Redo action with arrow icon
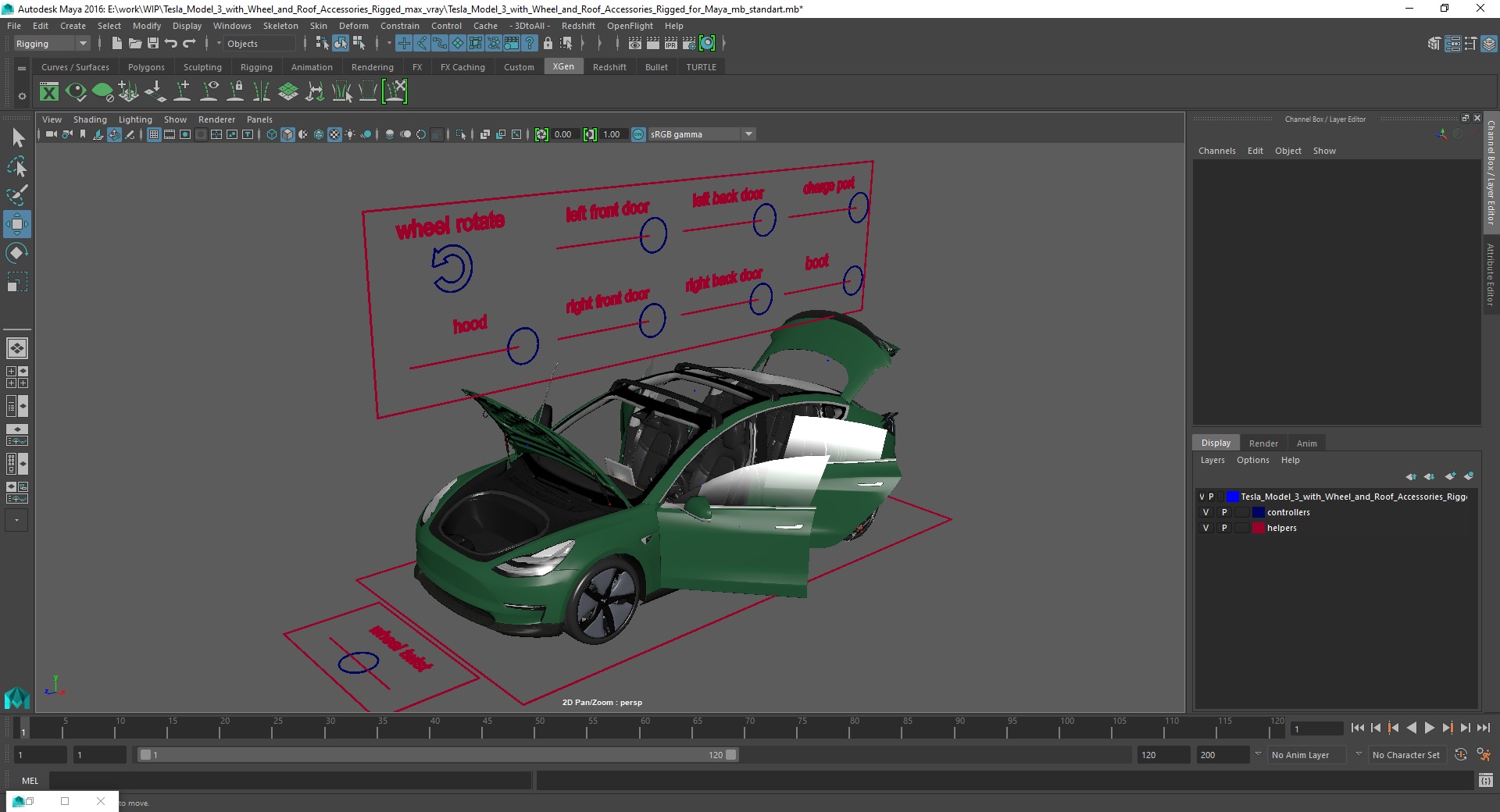Viewport: 1500px width, 812px height. coord(189,44)
